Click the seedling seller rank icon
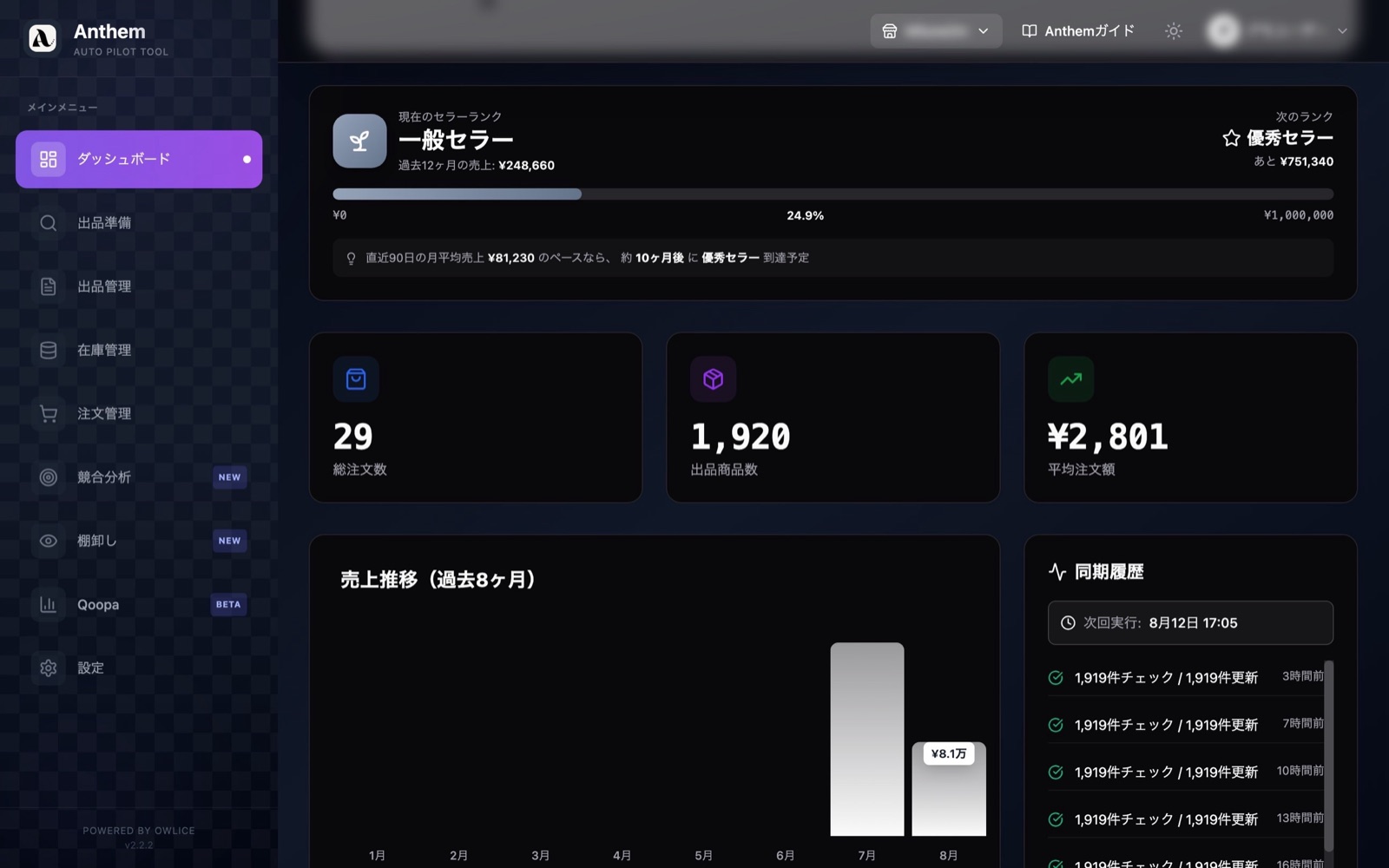The width and height of the screenshot is (1389, 868). click(x=359, y=141)
